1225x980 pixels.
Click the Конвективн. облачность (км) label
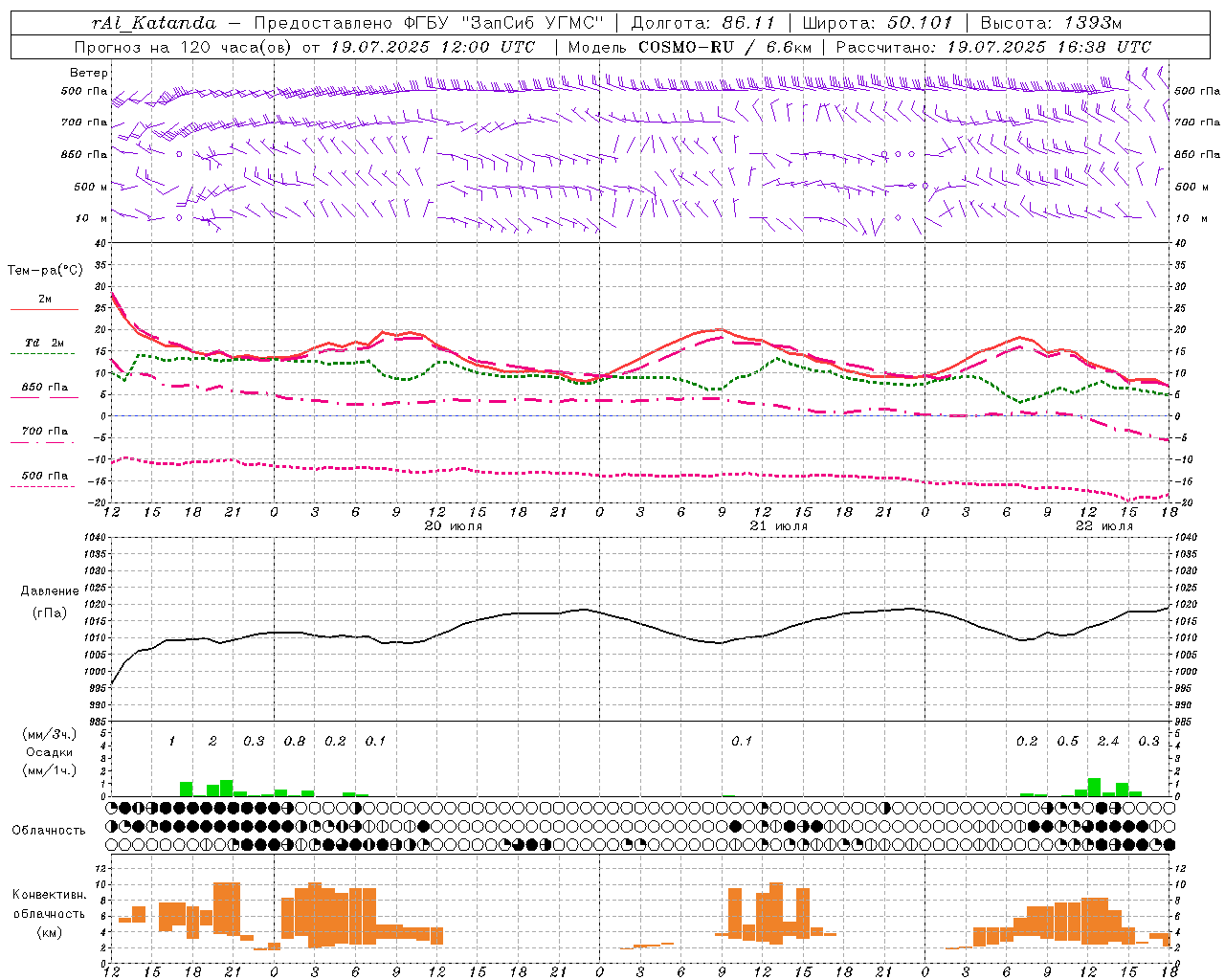click(50, 913)
